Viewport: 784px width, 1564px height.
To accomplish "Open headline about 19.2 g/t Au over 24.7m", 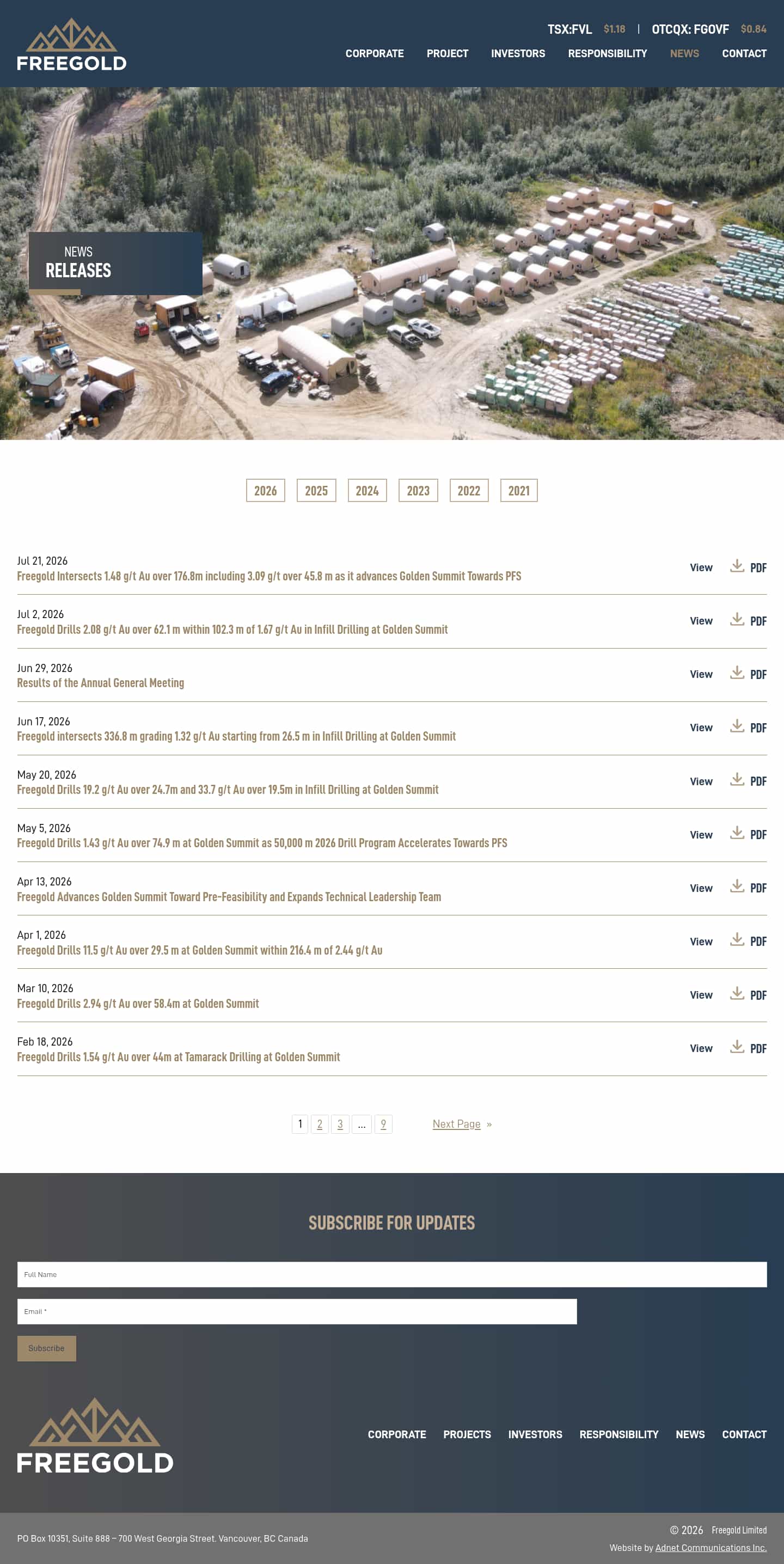I will pyautogui.click(x=228, y=790).
